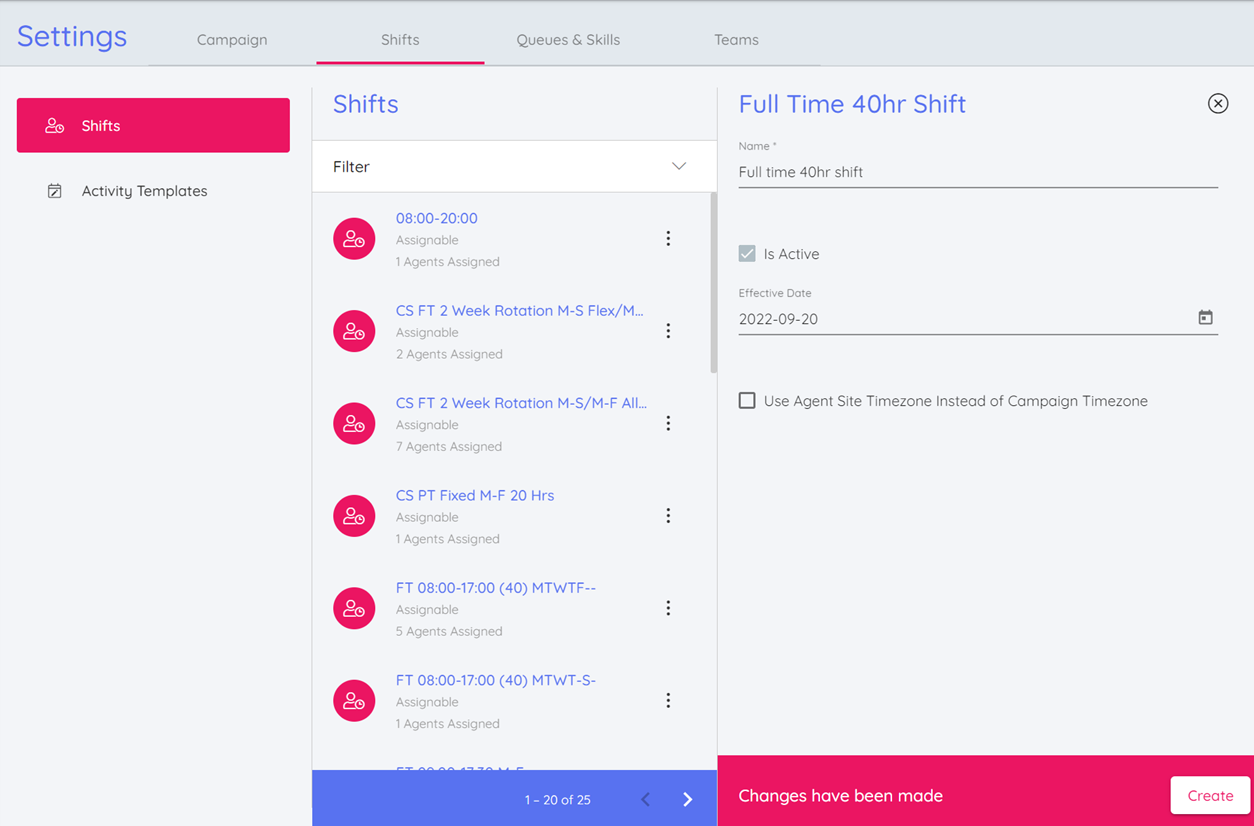The width and height of the screenshot is (1254, 826).
Task: Expand the Filter dropdown
Action: [x=678, y=166]
